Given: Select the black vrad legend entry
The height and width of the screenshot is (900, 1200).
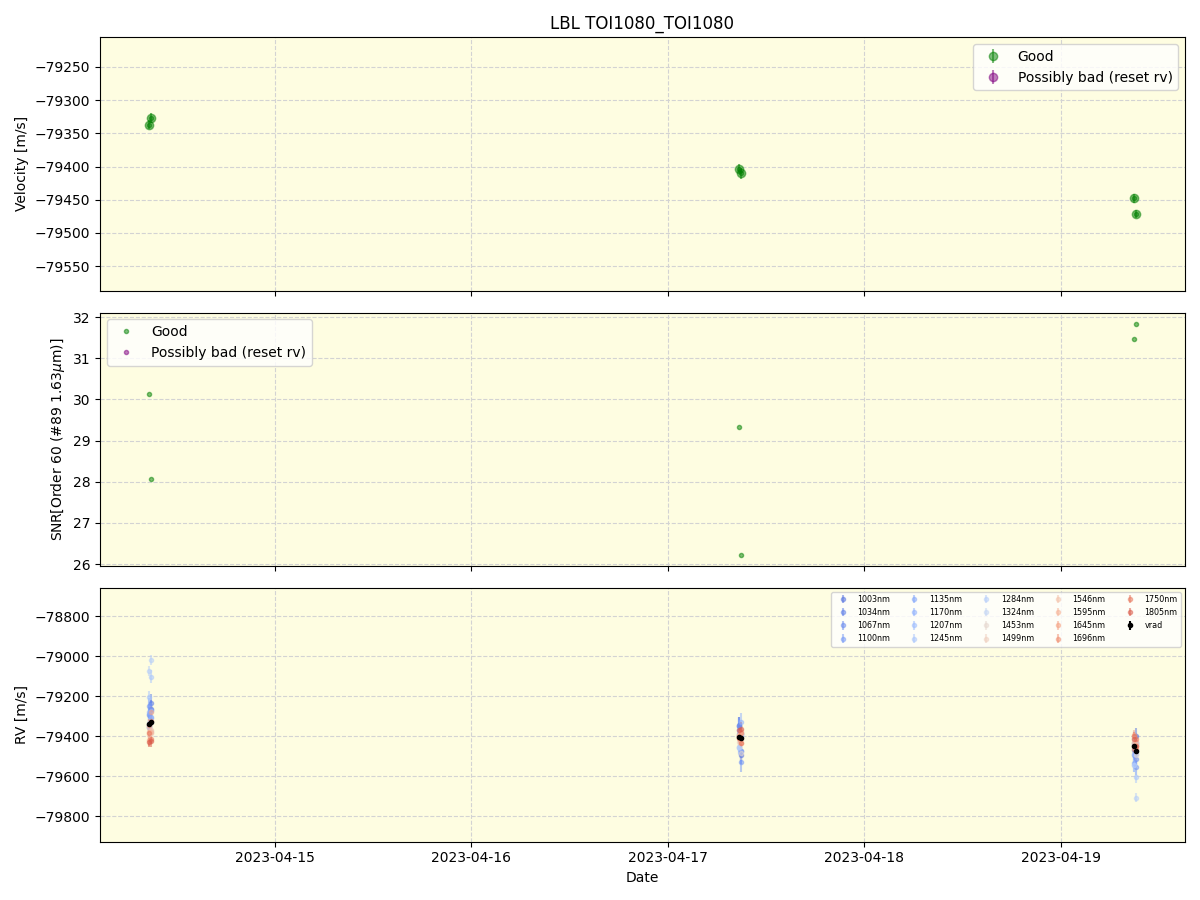Looking at the screenshot, I should point(1145,625).
